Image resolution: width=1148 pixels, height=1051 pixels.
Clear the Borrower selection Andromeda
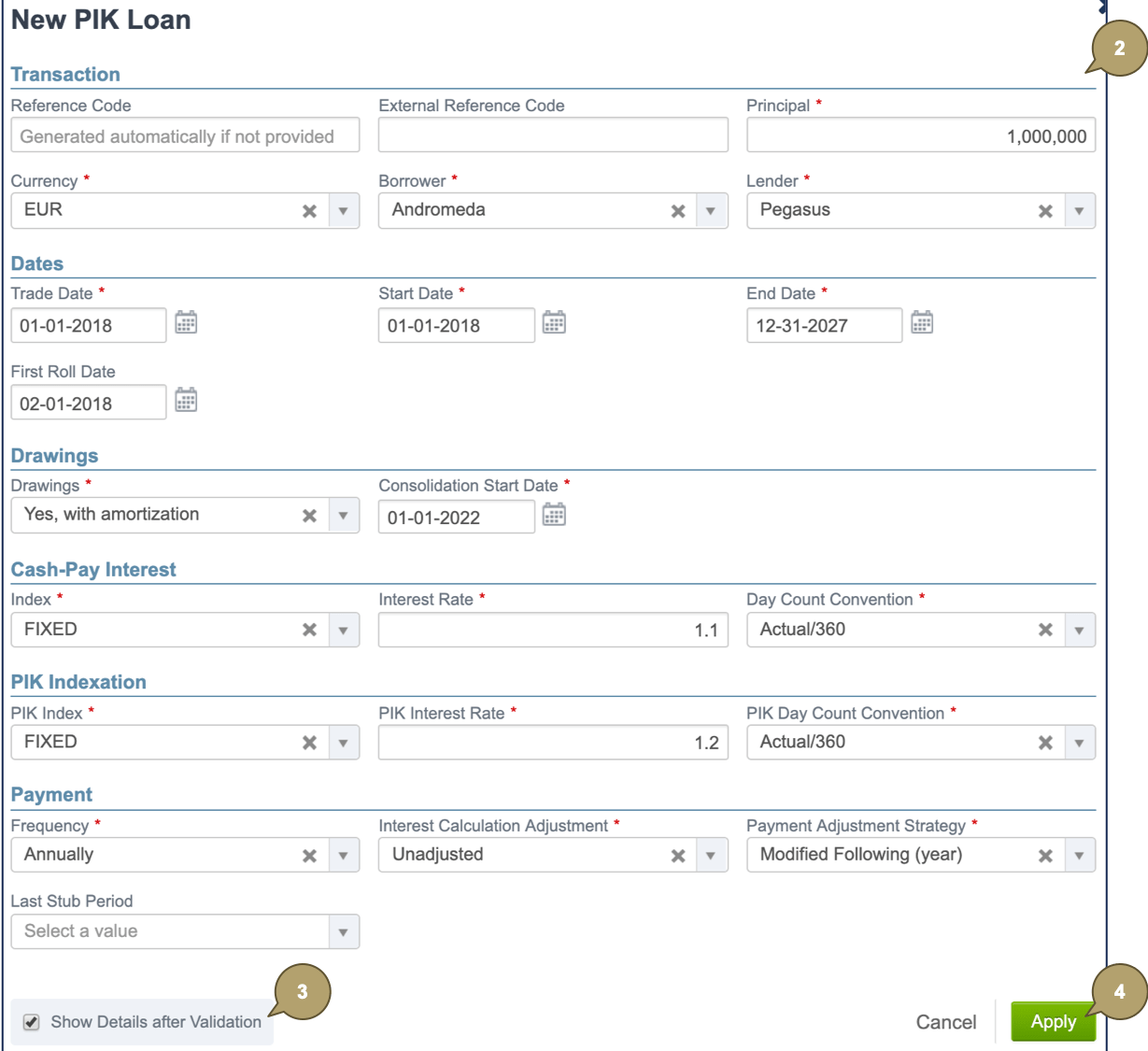(677, 209)
